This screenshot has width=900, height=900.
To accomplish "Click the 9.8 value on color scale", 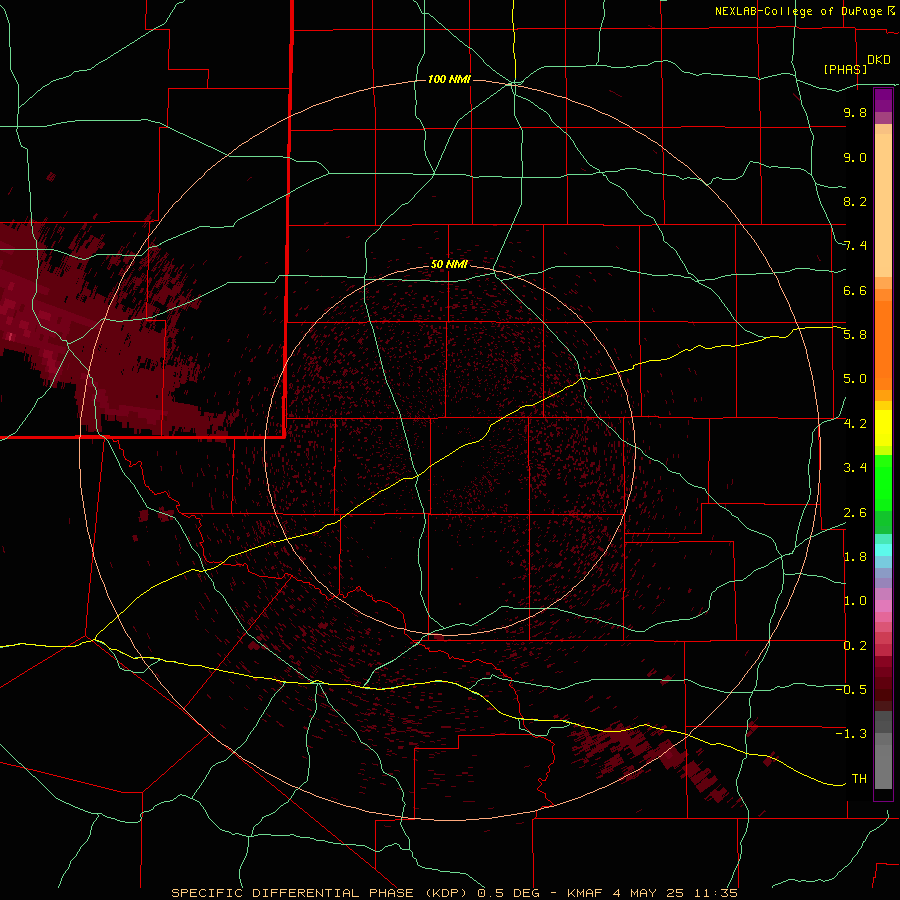I will pyautogui.click(x=855, y=112).
